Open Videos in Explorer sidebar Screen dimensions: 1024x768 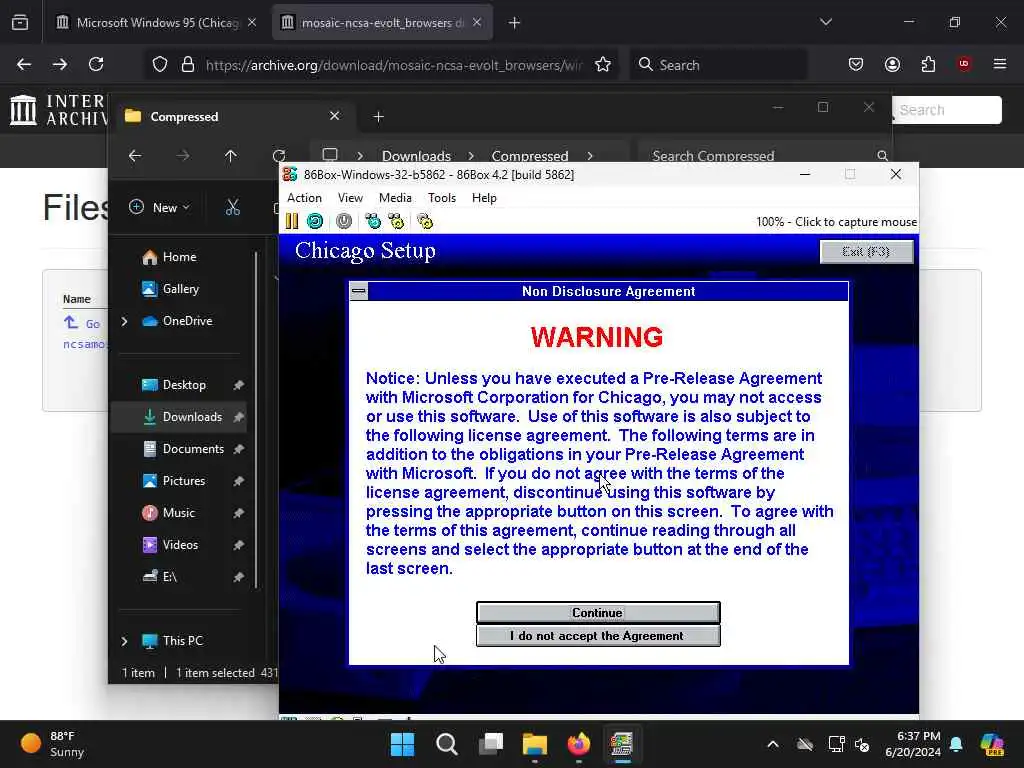(180, 545)
